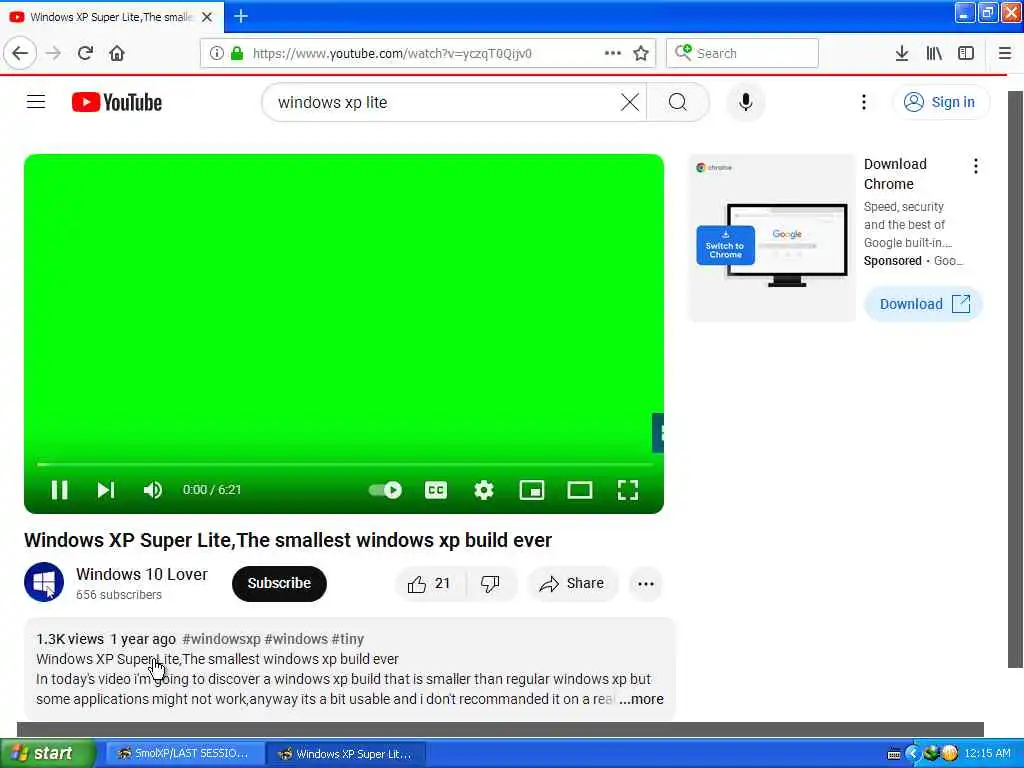The width and height of the screenshot is (1024, 768).
Task: Dislike the video
Action: tap(490, 583)
